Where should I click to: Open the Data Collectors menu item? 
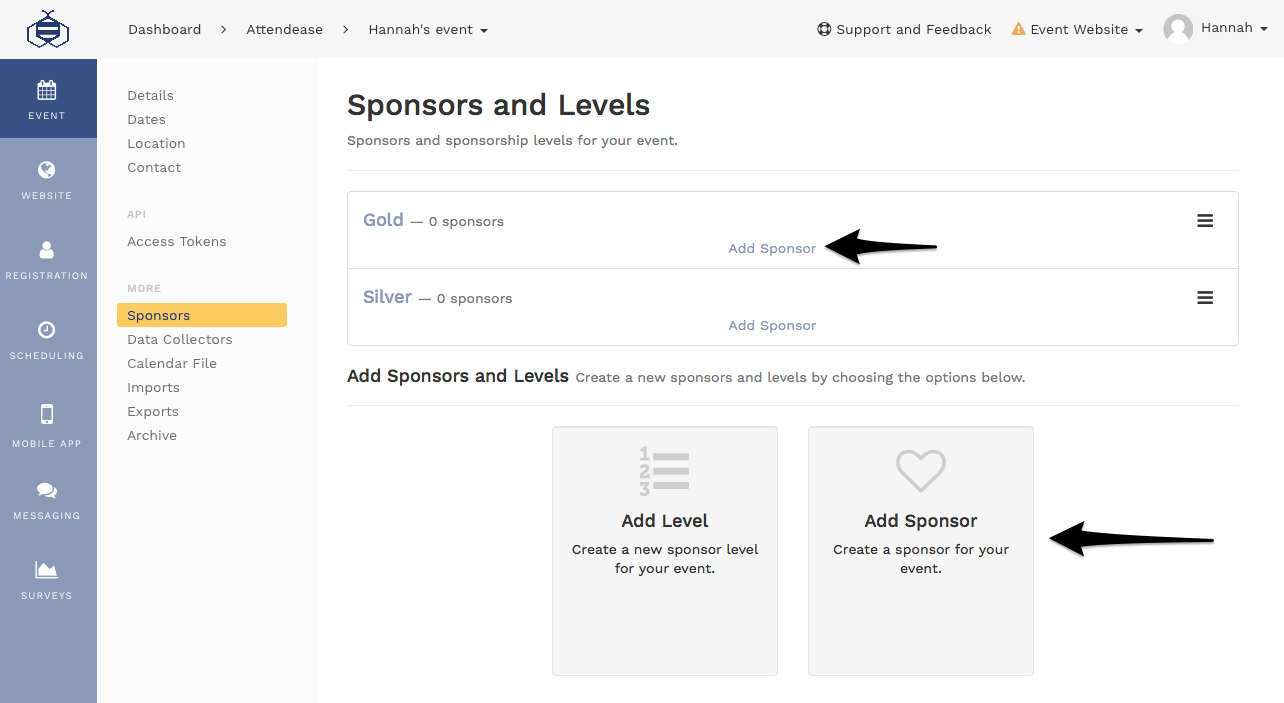click(x=179, y=339)
